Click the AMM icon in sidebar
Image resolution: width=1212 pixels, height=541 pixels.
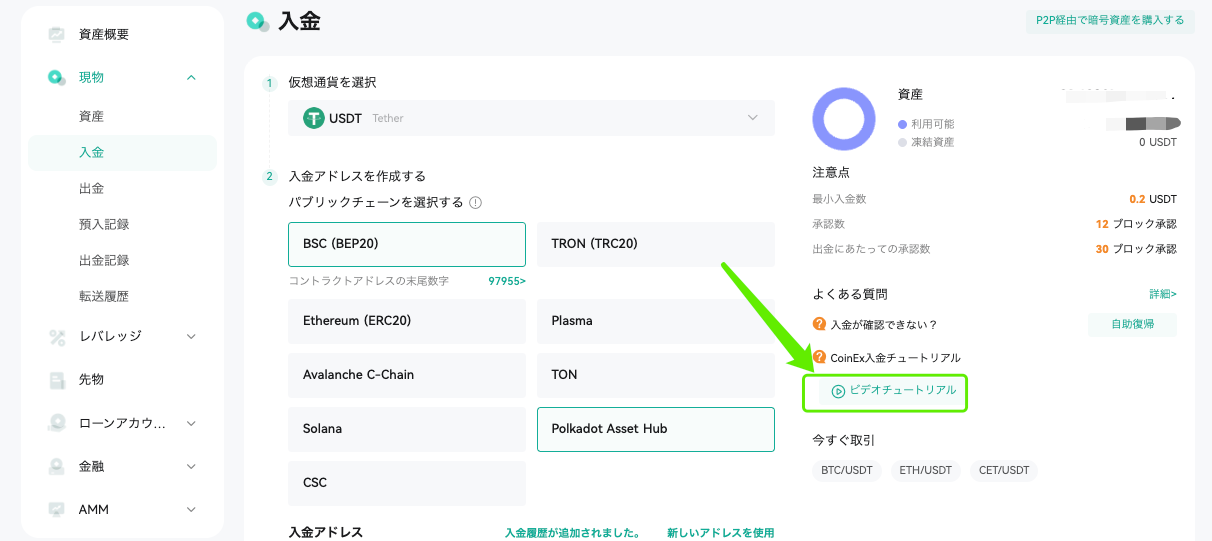coord(57,510)
